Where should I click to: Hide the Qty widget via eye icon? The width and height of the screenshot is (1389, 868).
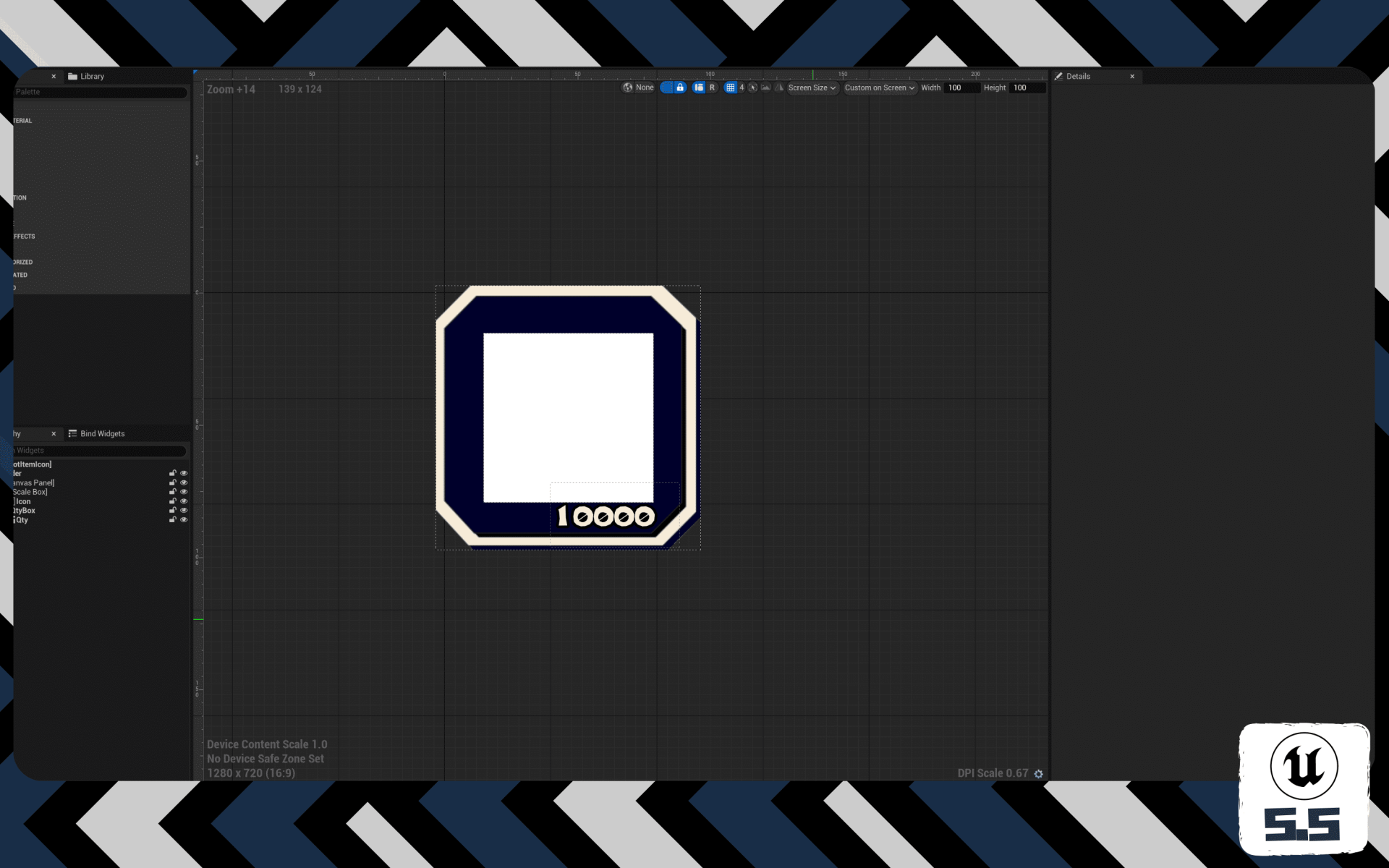point(184,520)
